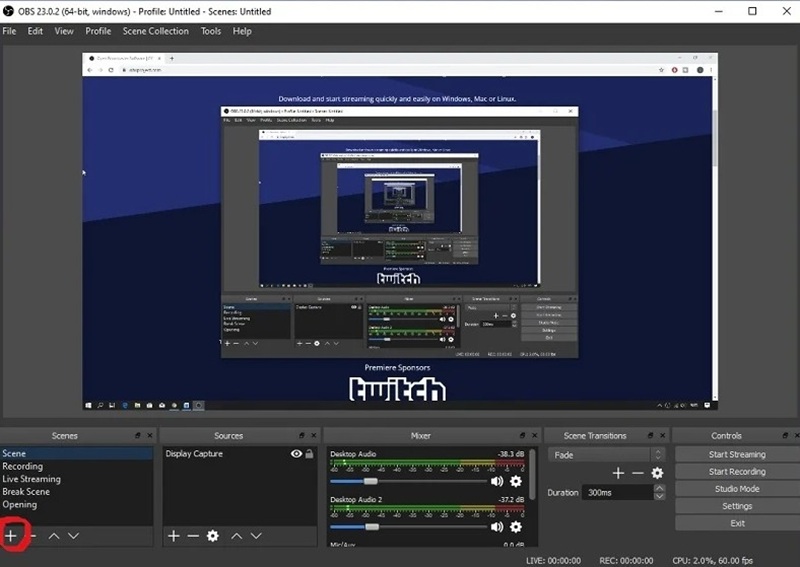Move source up in Sources panel
The width and height of the screenshot is (800, 567).
[236, 536]
